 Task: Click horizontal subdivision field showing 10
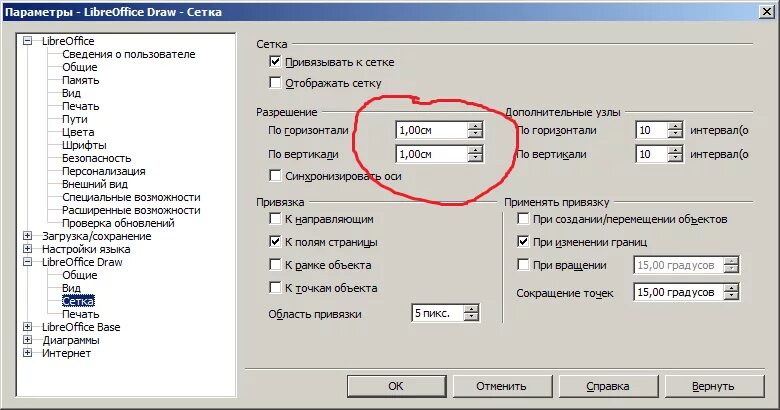(651, 130)
